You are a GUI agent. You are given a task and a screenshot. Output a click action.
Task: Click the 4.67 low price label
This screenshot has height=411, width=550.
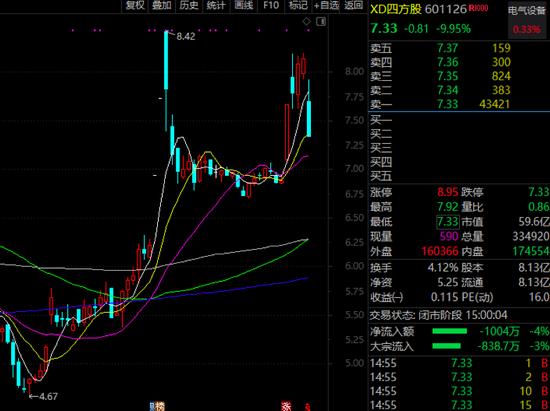pos(48,397)
